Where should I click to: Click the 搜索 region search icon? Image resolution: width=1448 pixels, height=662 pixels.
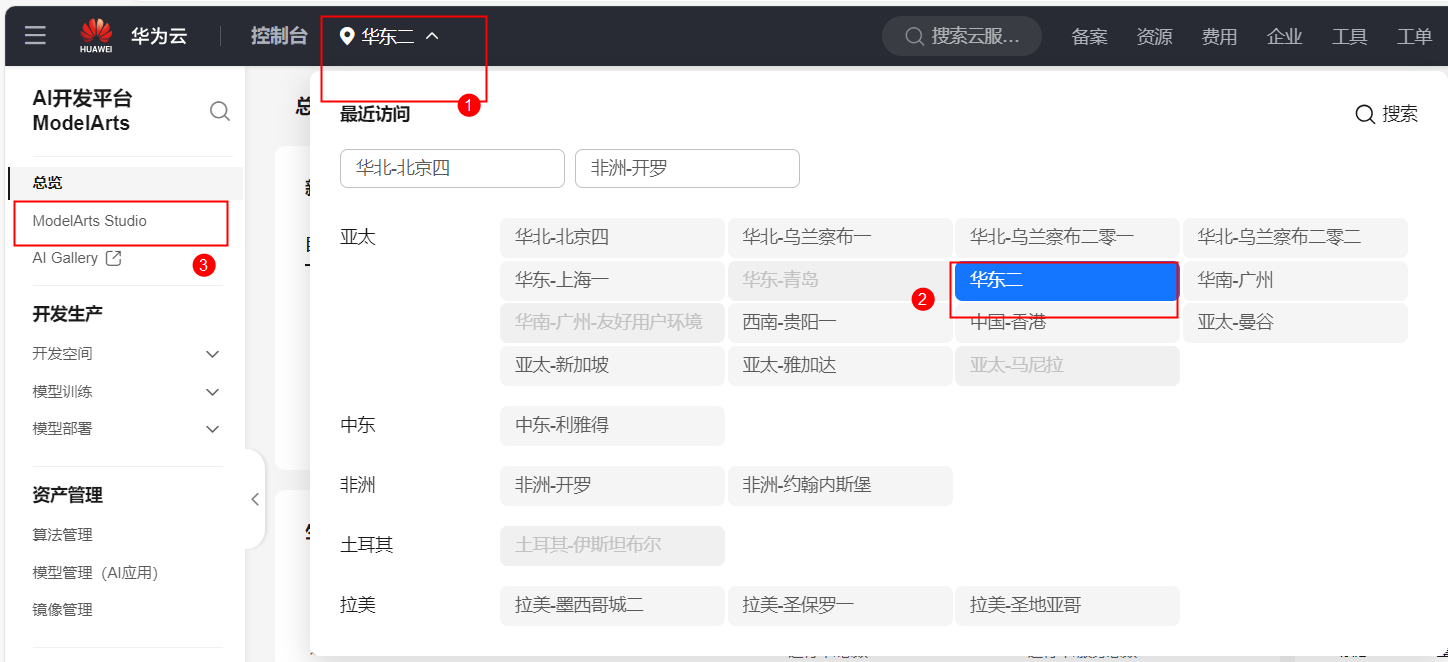(x=1364, y=114)
